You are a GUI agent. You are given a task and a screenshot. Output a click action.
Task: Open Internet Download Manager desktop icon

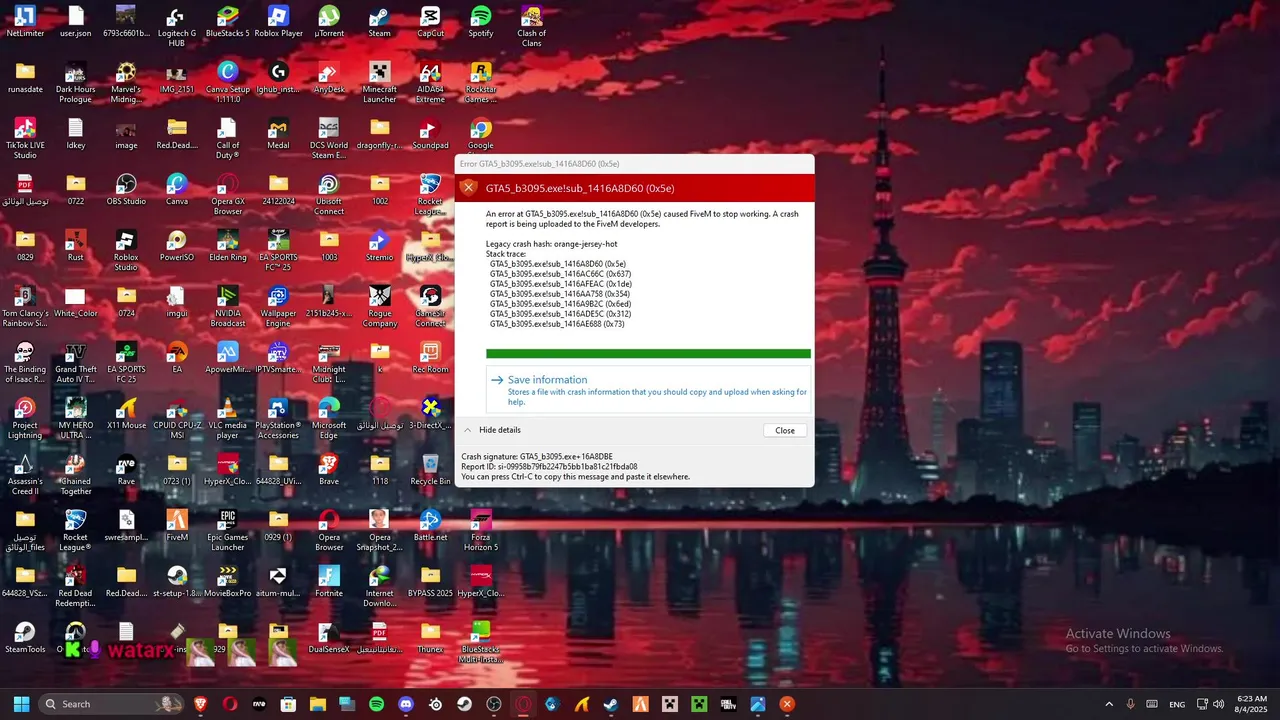(380, 586)
